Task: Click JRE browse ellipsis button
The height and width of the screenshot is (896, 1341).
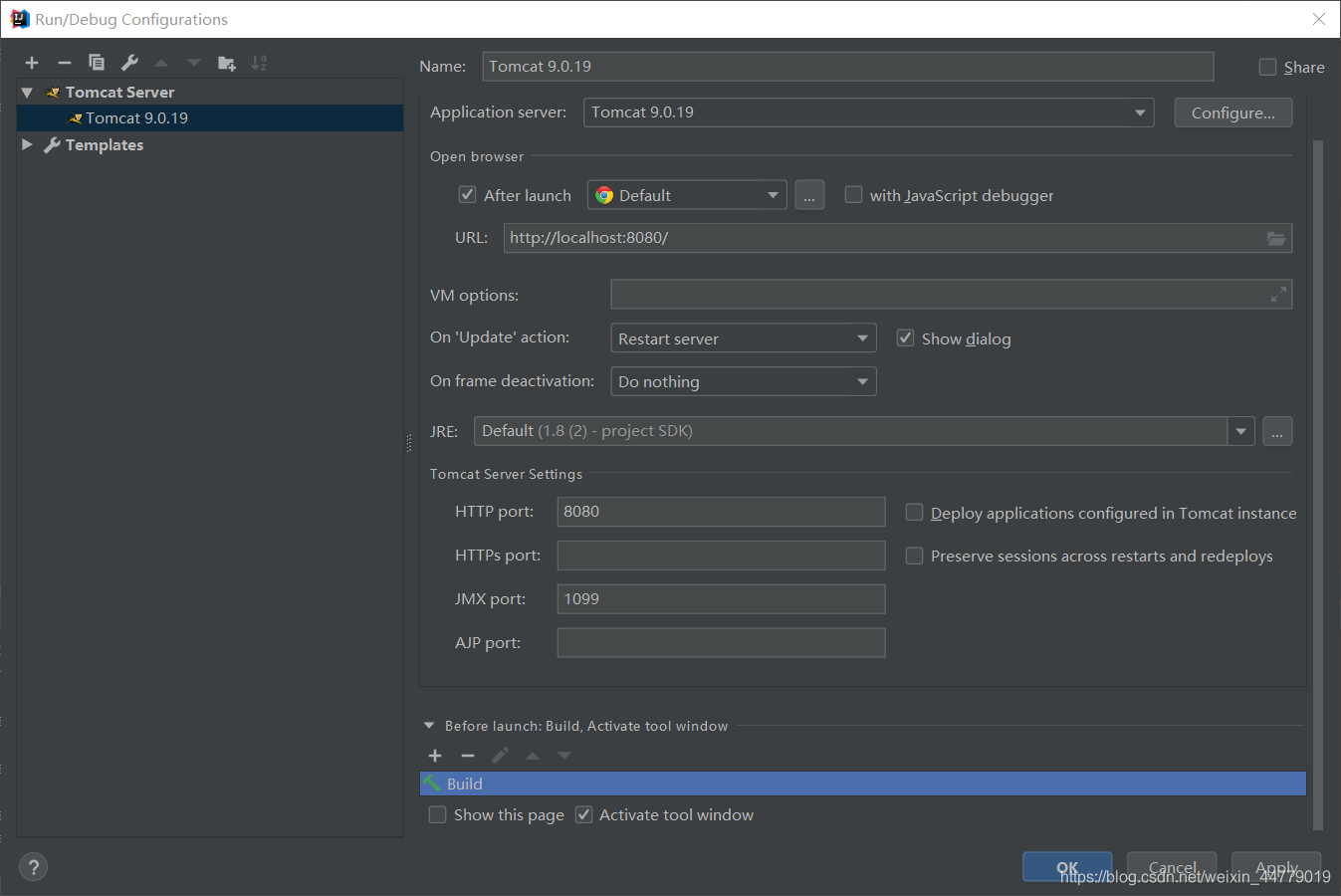Action: coord(1277,431)
